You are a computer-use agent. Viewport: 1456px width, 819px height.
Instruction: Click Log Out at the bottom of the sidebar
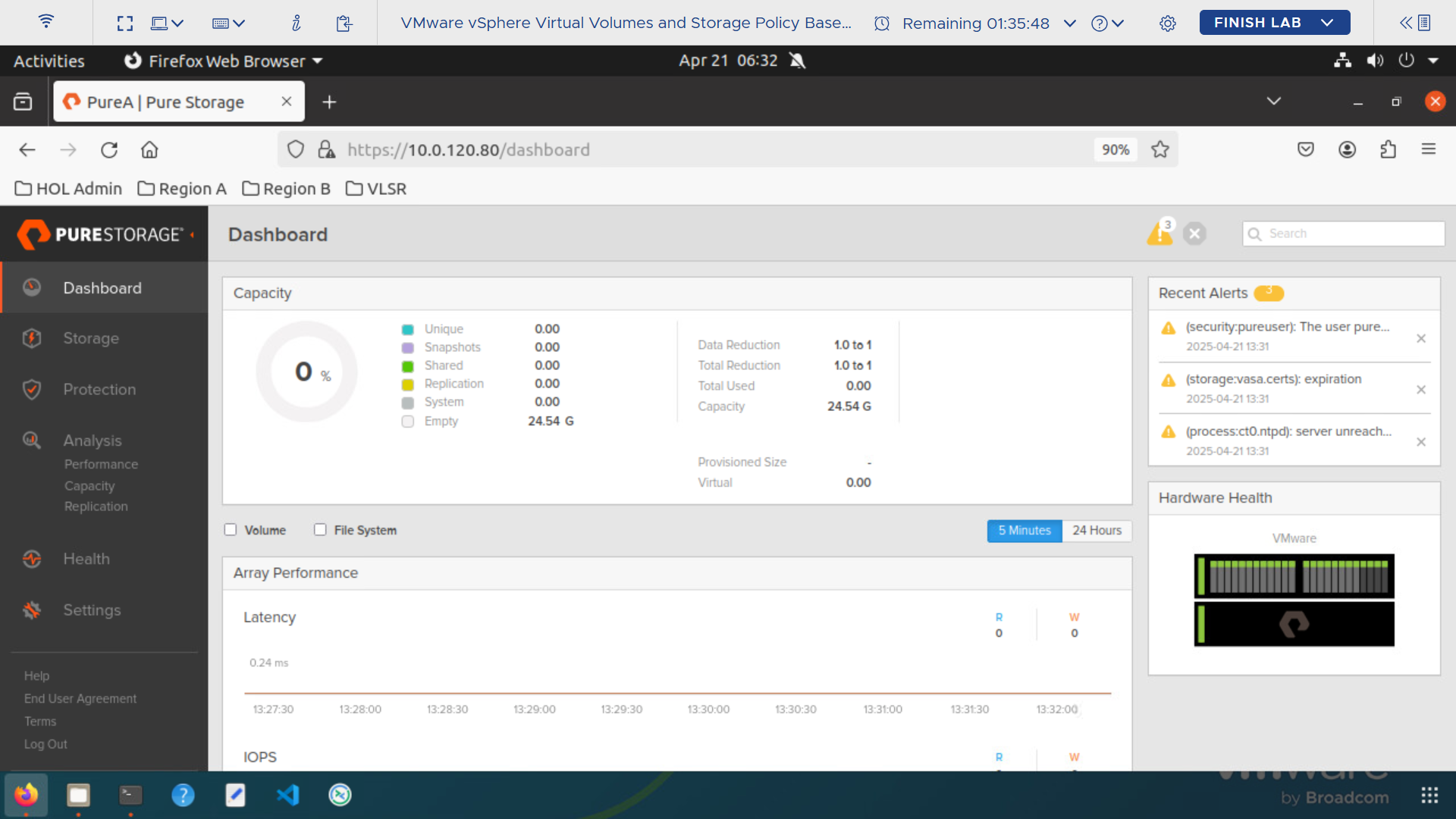tap(45, 744)
